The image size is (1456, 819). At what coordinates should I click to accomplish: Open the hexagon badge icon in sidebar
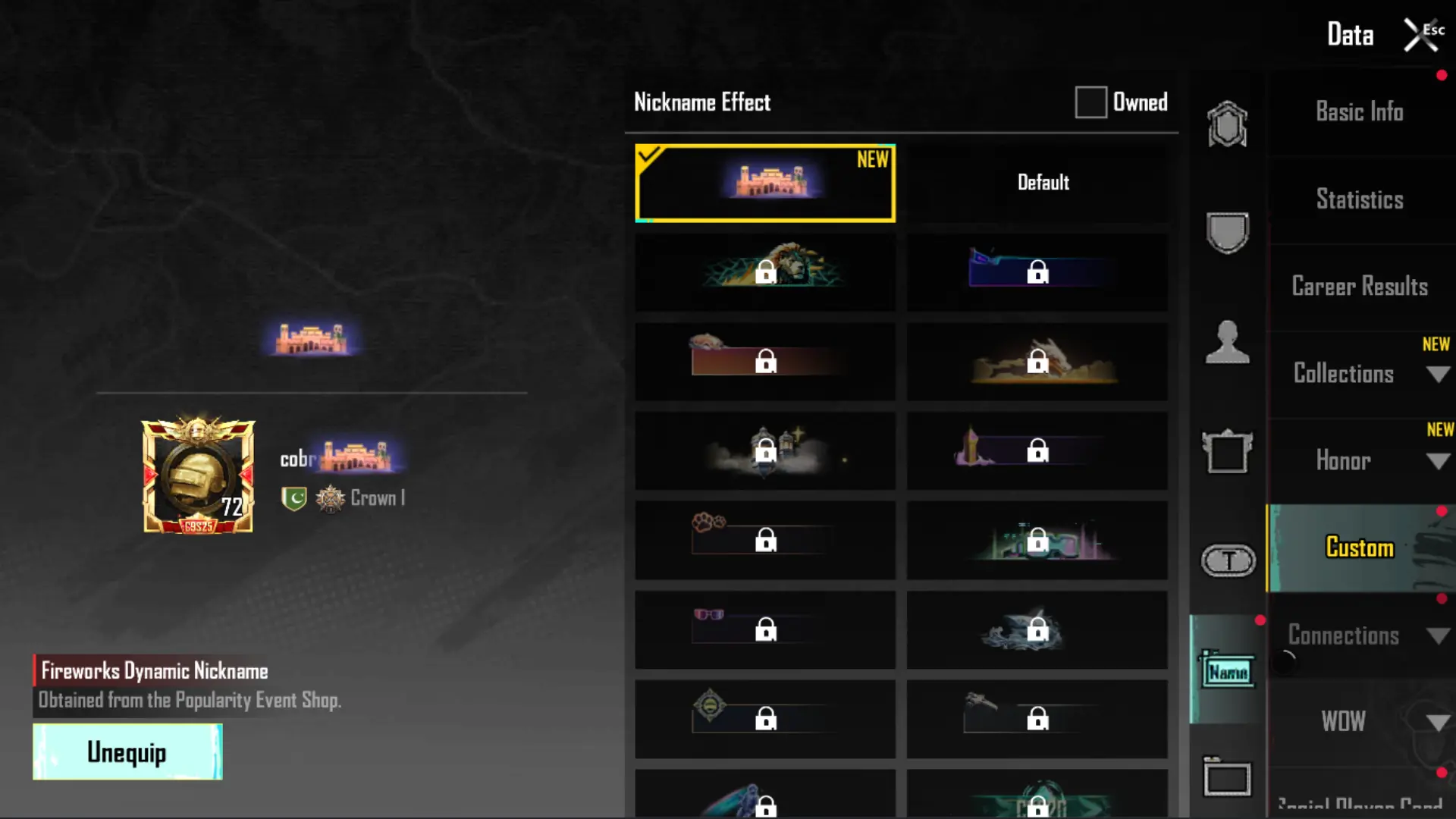pyautogui.click(x=1227, y=124)
